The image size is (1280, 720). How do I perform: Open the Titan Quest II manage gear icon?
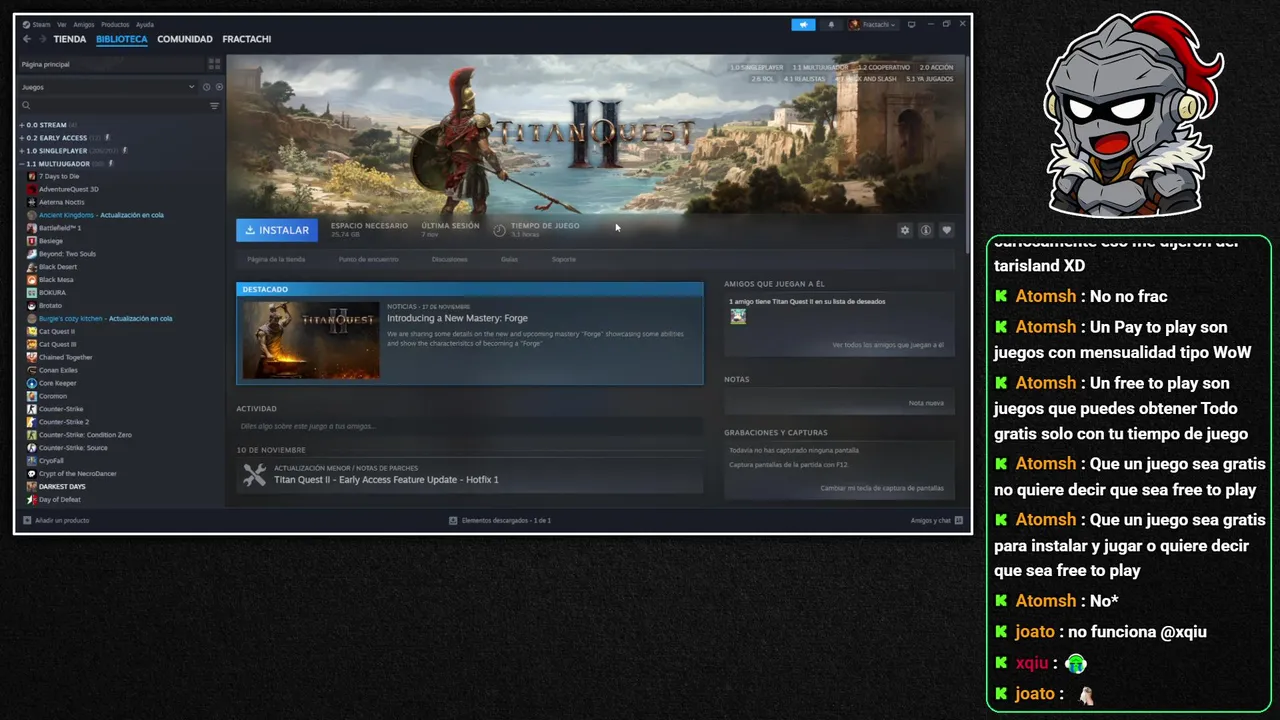(x=905, y=230)
